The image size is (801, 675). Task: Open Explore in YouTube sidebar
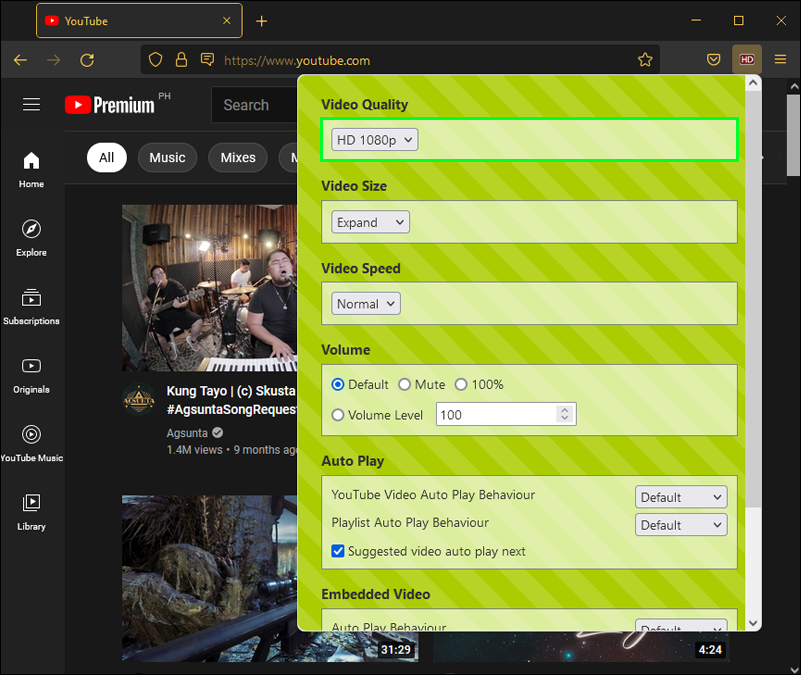[31, 238]
